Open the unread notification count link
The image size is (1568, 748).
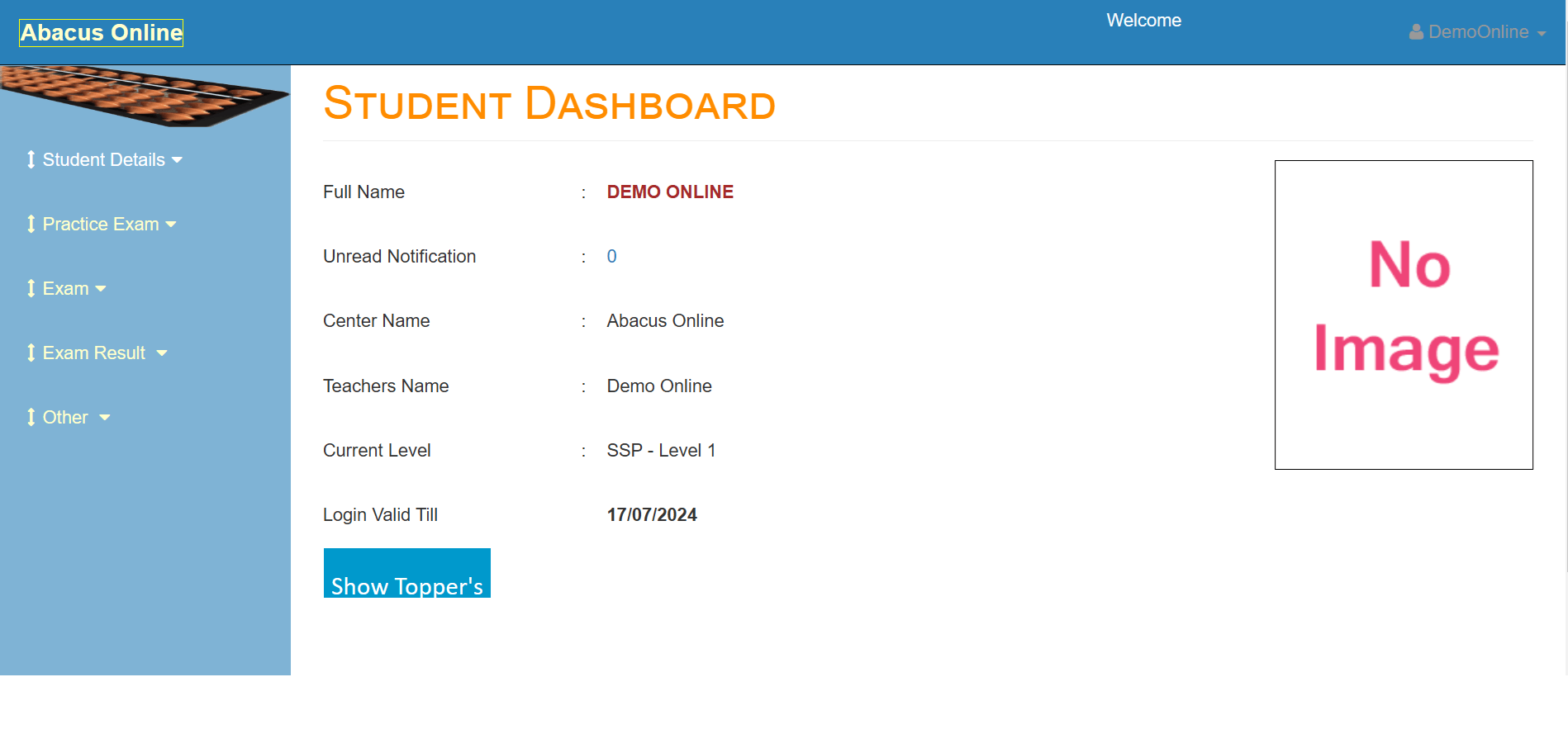(x=611, y=256)
